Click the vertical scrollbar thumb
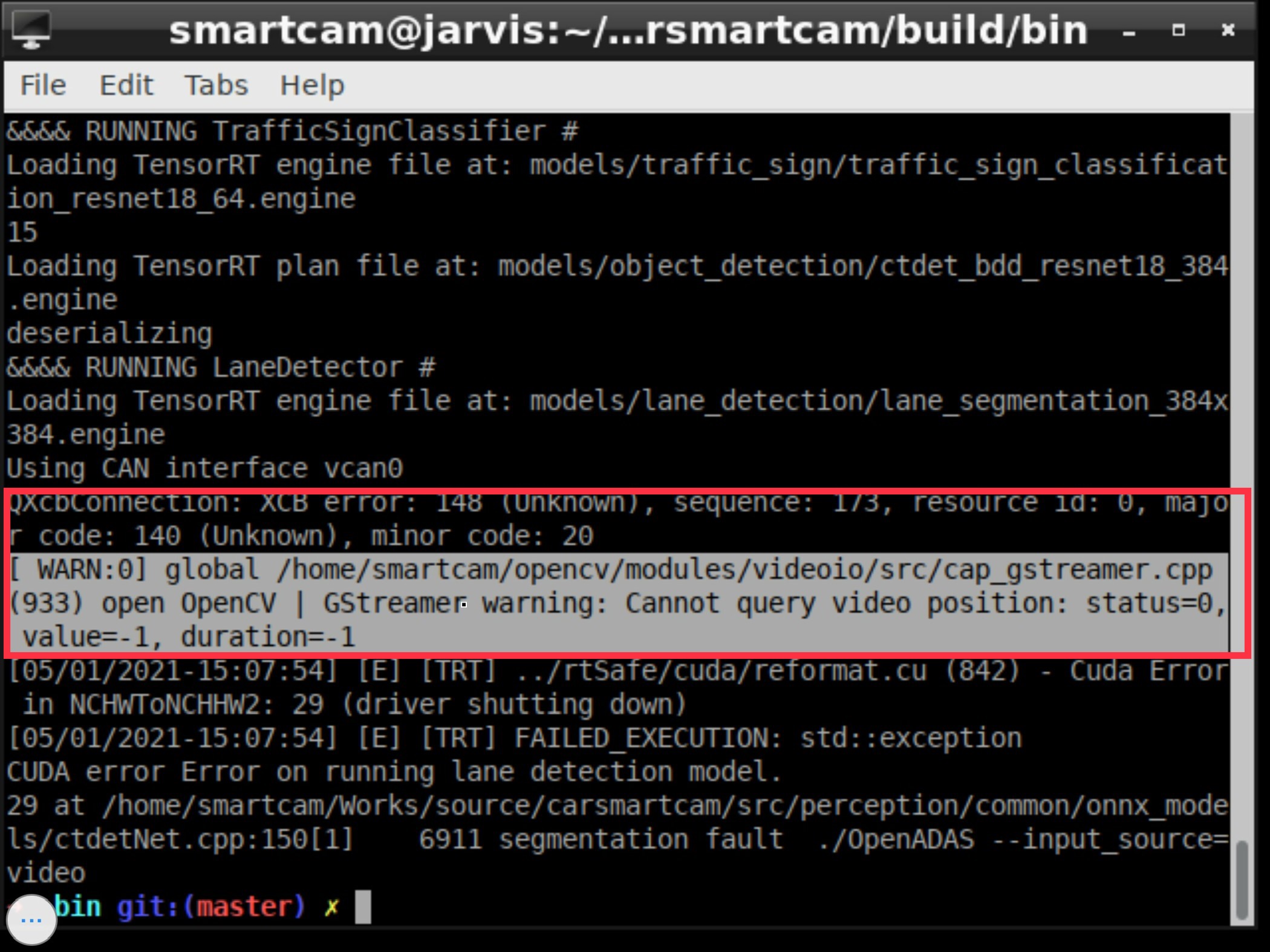 coord(1242,879)
